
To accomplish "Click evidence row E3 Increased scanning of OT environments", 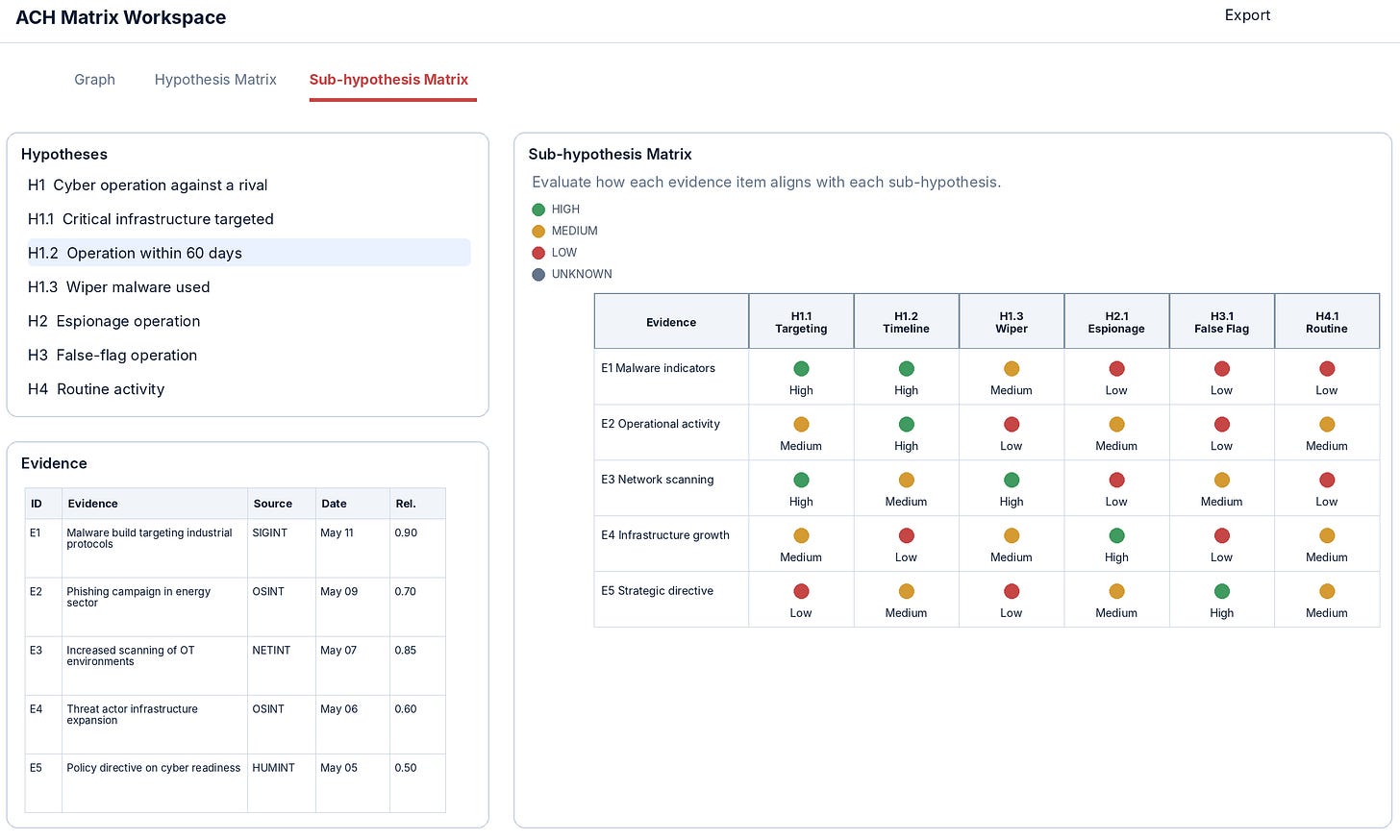I will click(x=235, y=666).
